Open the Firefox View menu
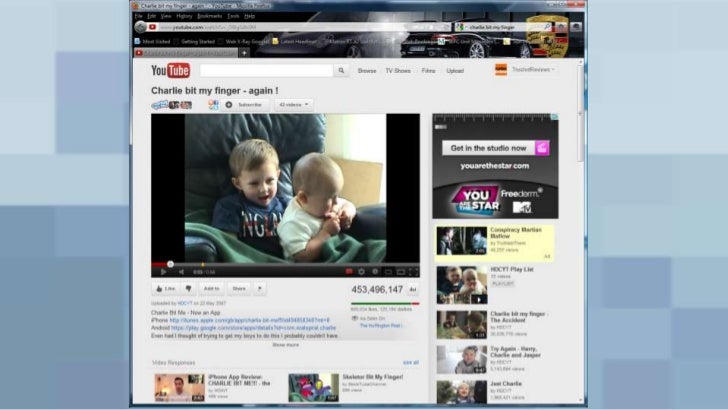This screenshot has width=728, height=410. click(x=166, y=16)
